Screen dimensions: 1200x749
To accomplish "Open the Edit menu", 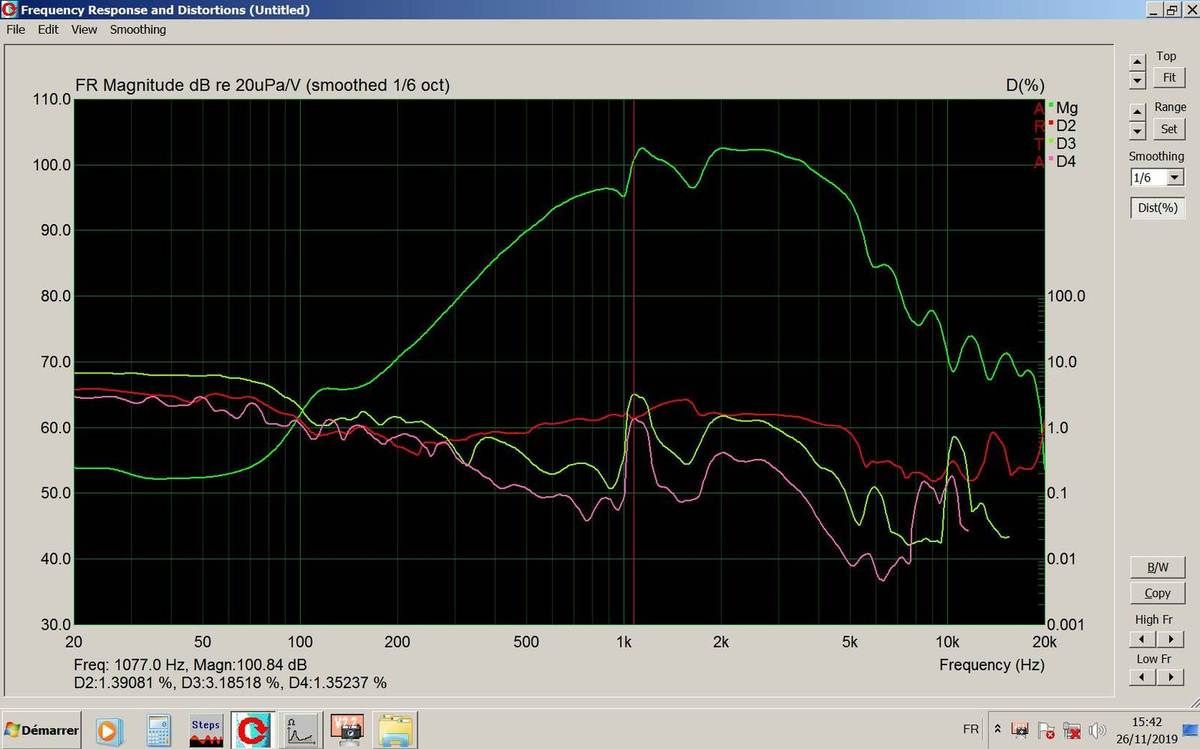I will click(48, 30).
